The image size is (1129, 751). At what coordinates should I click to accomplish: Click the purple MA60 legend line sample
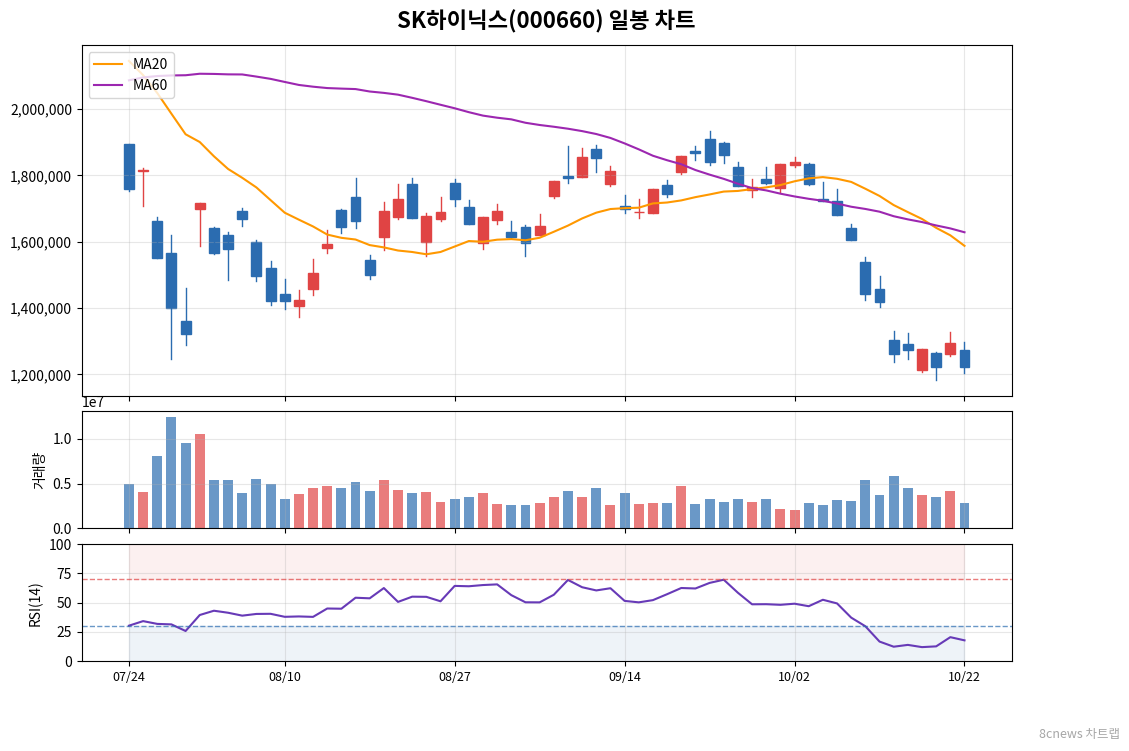coord(109,85)
